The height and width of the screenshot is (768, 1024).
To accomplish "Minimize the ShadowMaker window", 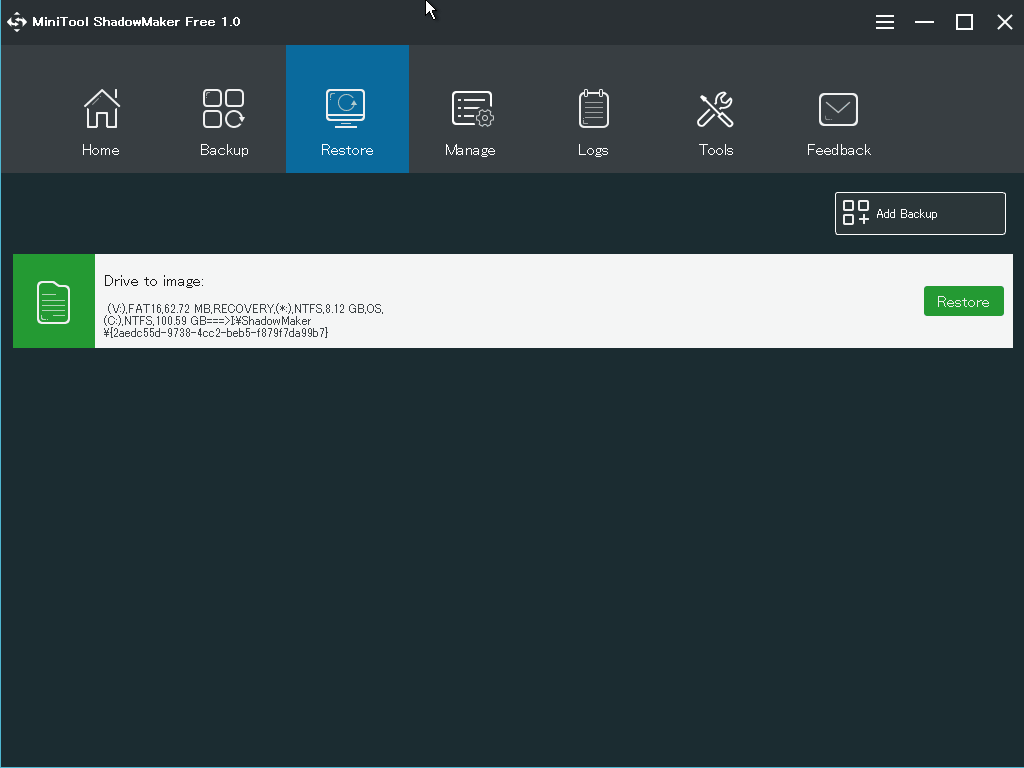I will click(x=924, y=22).
